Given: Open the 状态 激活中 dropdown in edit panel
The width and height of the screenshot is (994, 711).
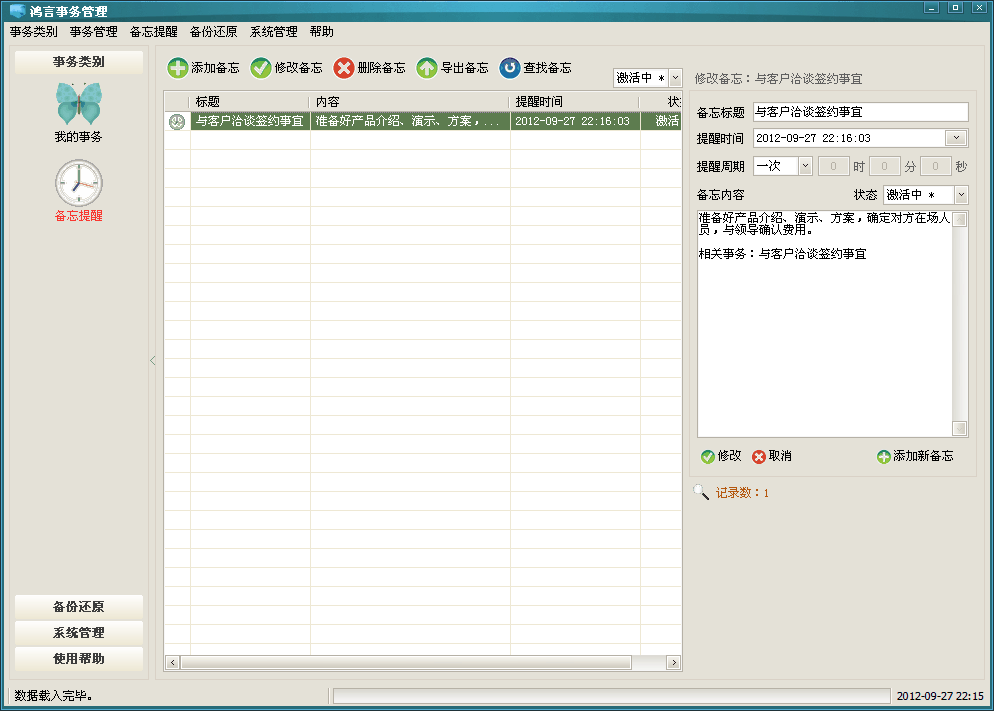Looking at the screenshot, I should [961, 195].
